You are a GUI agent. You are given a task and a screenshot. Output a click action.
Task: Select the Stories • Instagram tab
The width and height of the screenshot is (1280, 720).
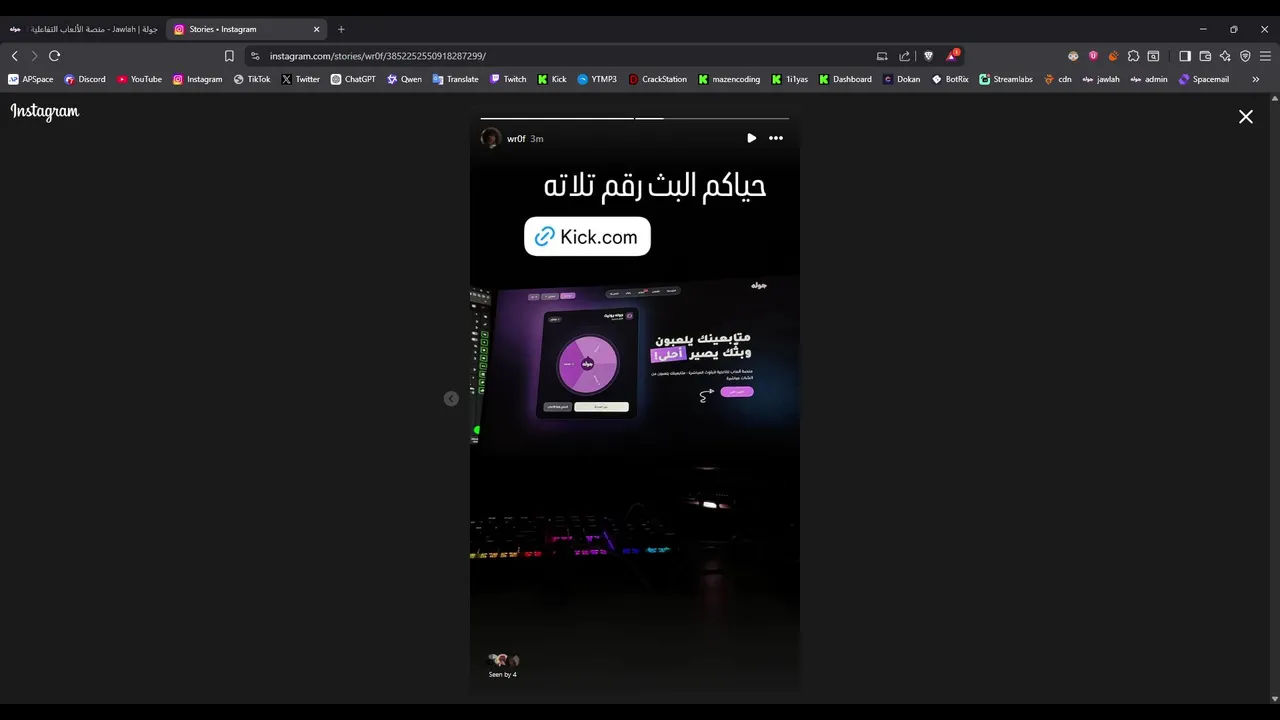click(x=247, y=29)
